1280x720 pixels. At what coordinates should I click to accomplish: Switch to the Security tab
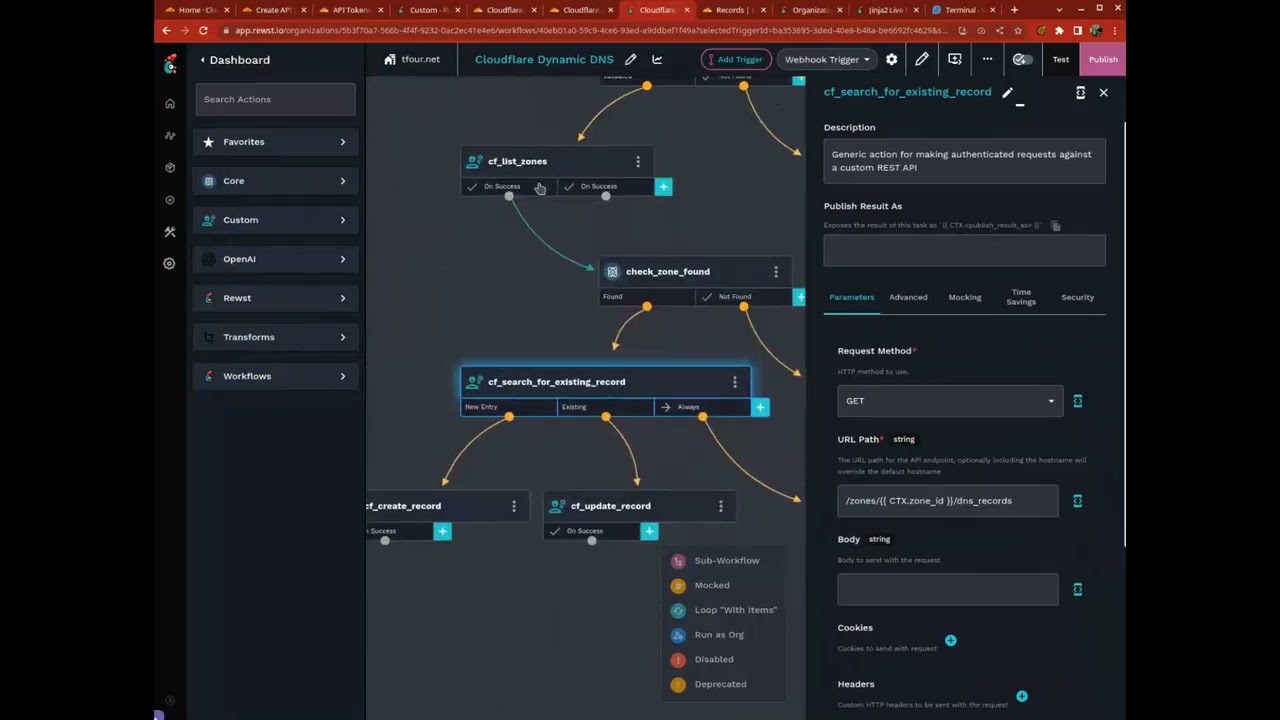(1077, 297)
